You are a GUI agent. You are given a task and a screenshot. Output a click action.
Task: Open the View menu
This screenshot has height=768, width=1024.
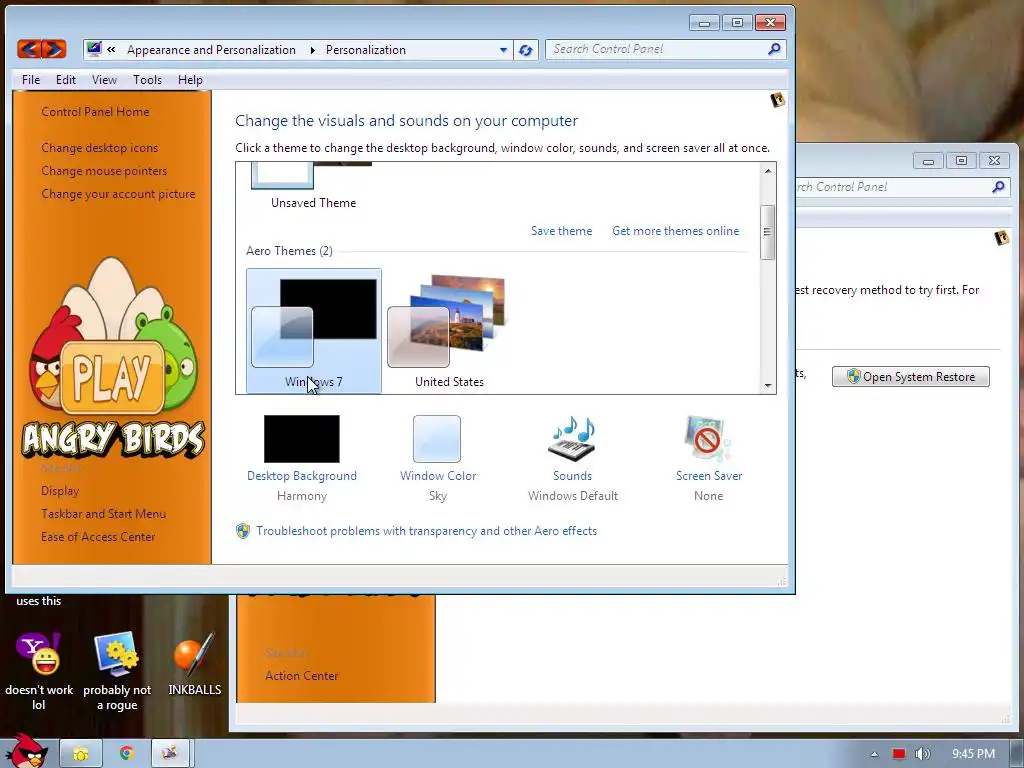(x=104, y=80)
